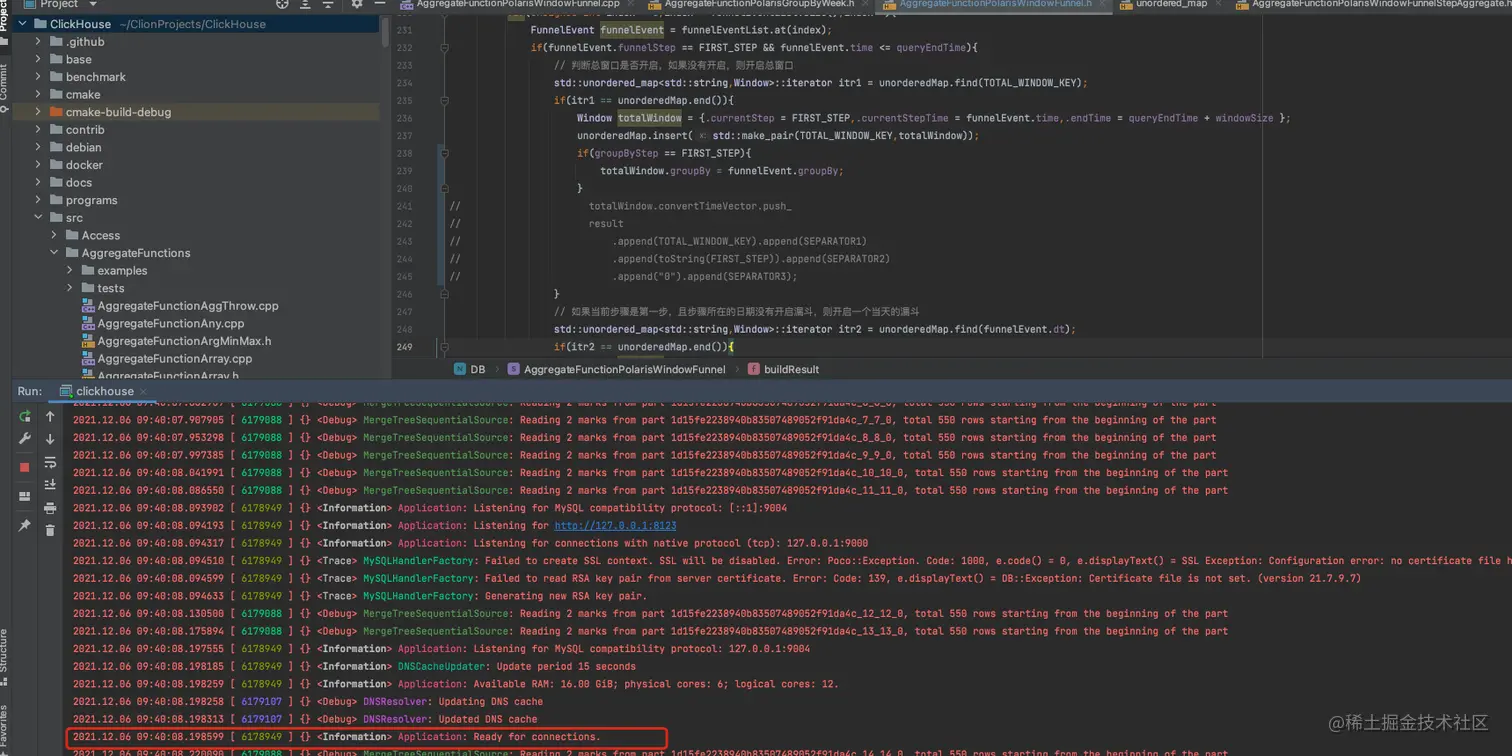Expand the benchmark folder
Image resolution: width=1512 pixels, height=756 pixels.
(x=38, y=77)
